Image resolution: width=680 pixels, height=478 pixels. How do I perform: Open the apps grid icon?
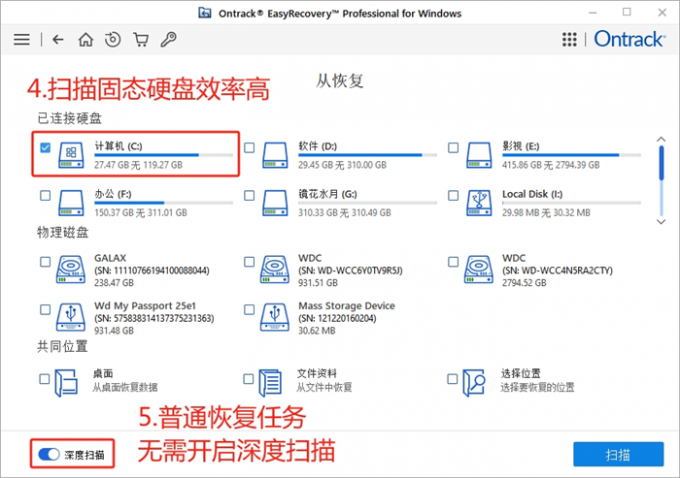569,40
